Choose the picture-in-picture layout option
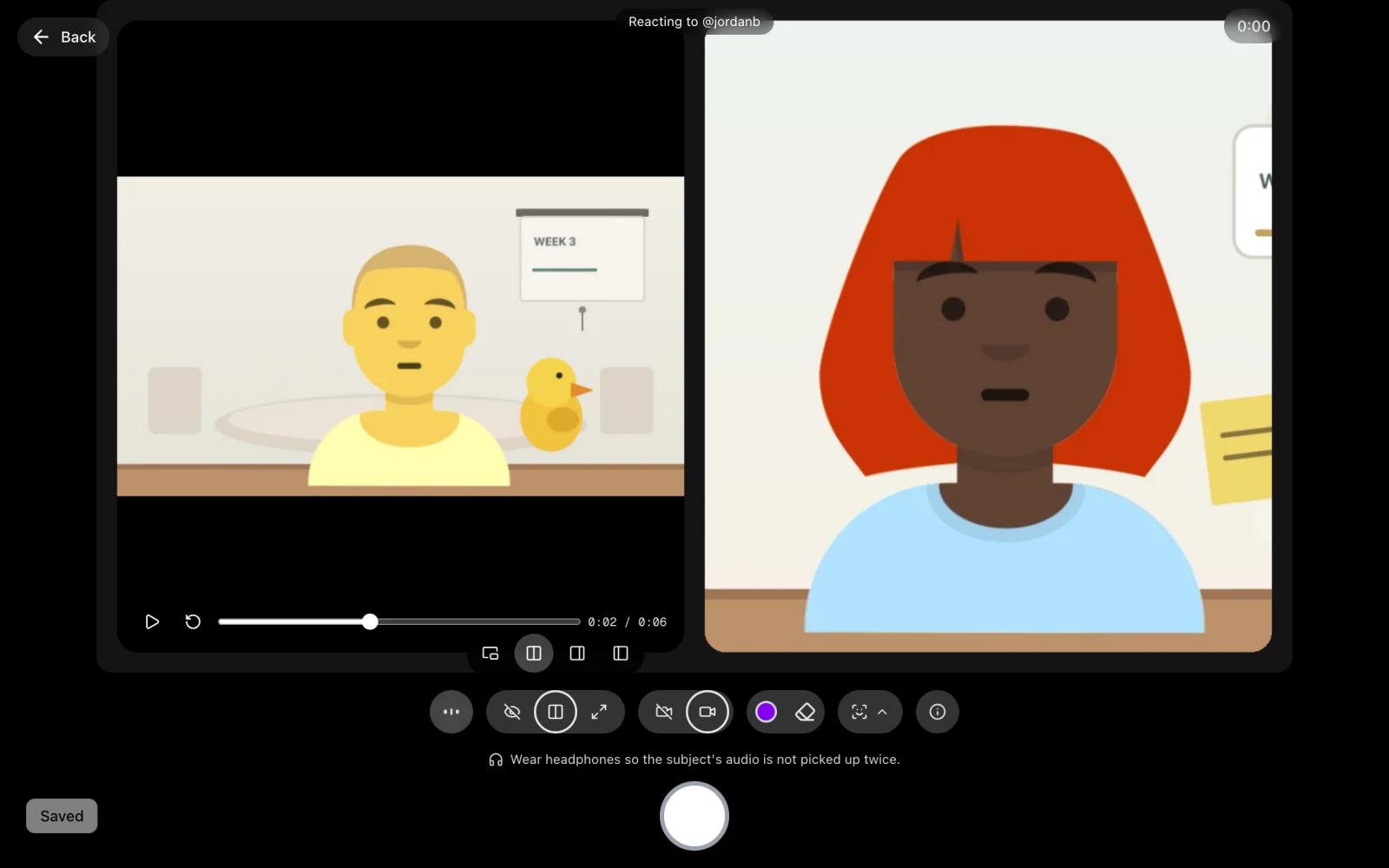The width and height of the screenshot is (1389, 868). 490,654
